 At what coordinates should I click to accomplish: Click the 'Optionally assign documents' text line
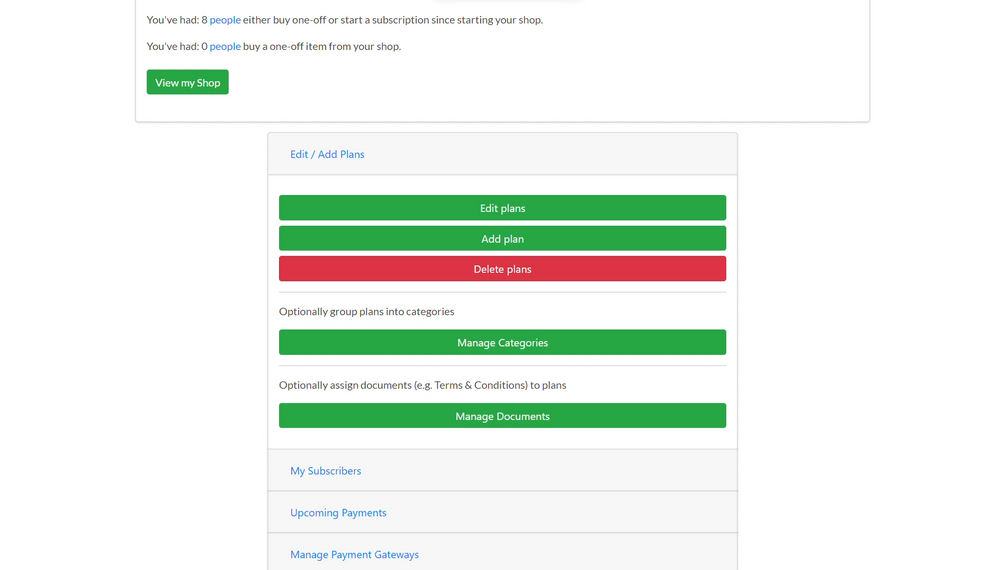pos(422,385)
